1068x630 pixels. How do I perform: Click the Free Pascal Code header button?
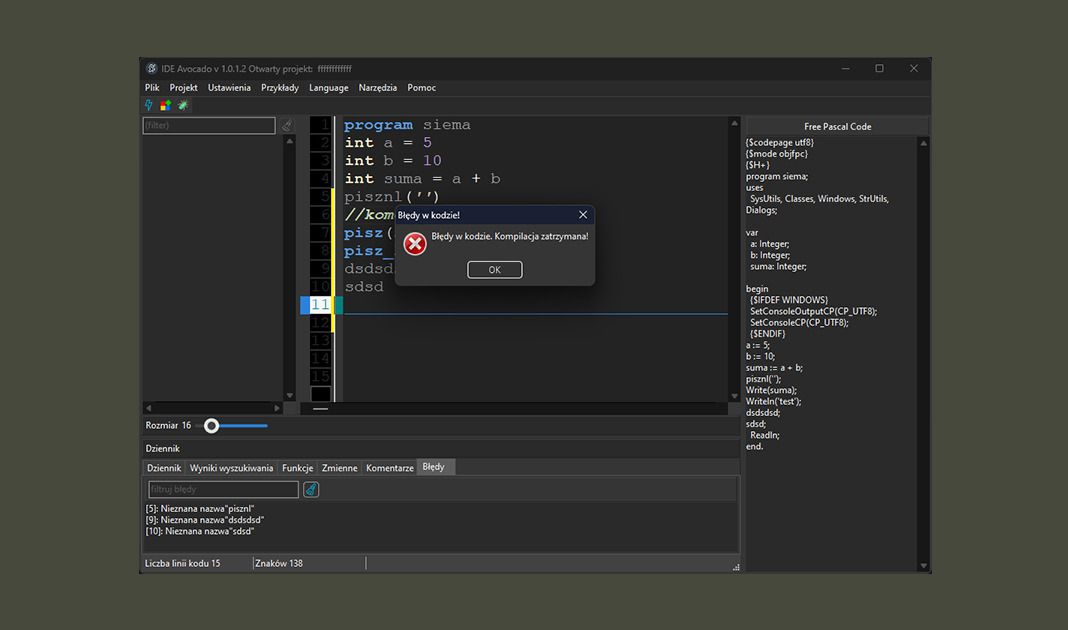coord(837,126)
